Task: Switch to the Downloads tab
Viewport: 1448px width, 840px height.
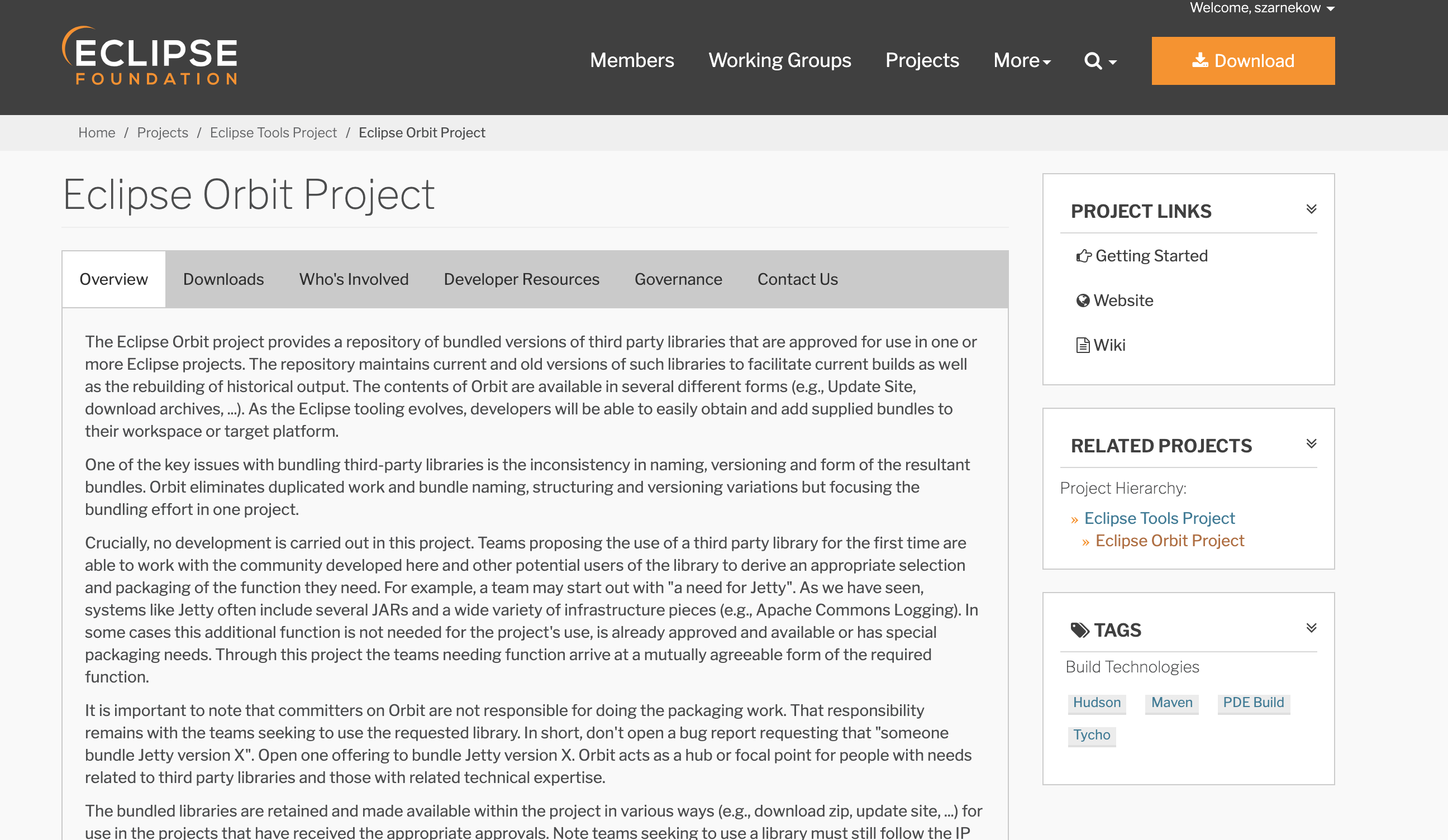Action: (223, 279)
